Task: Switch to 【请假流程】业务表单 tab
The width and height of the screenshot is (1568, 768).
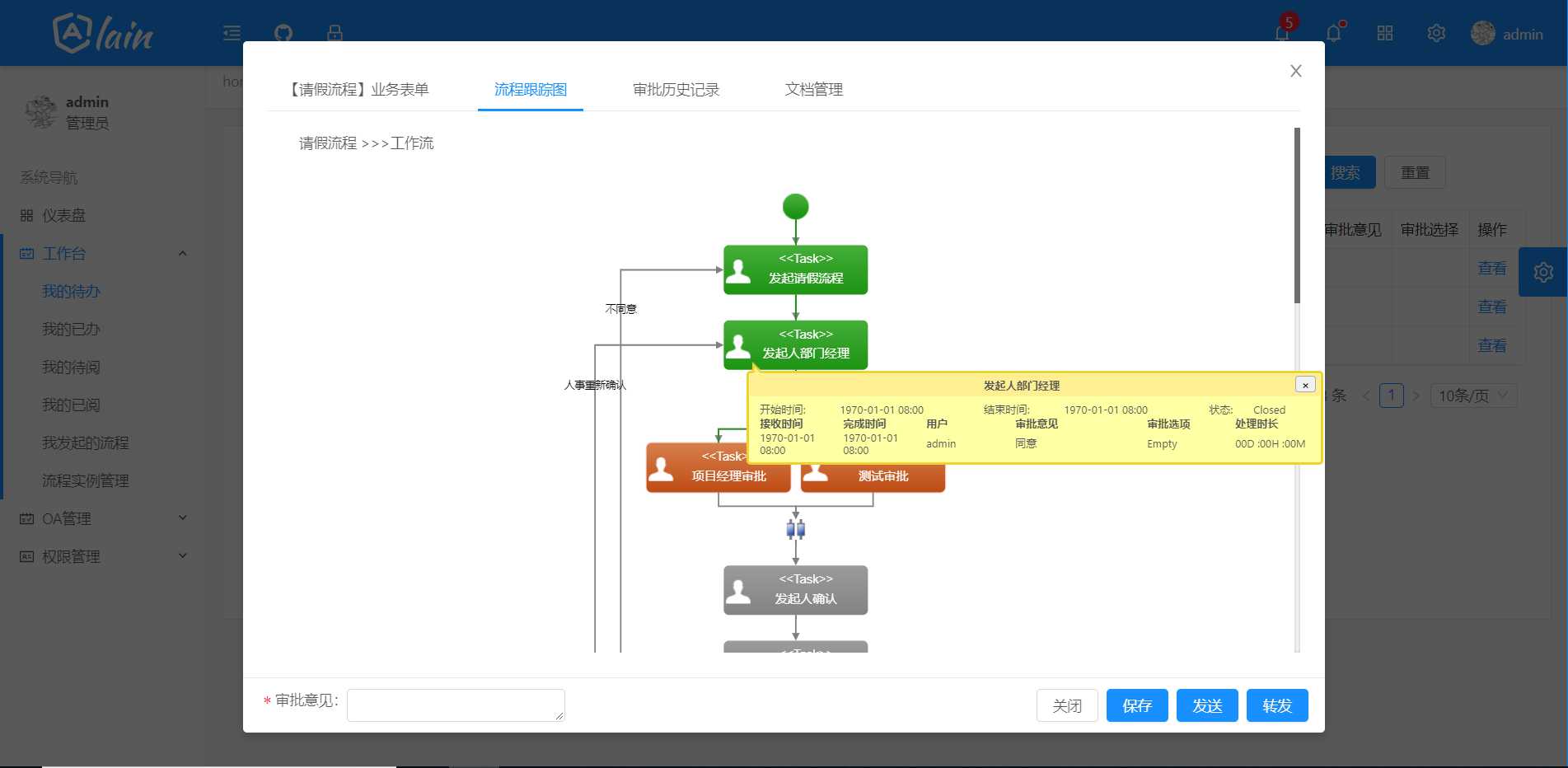Action: [357, 89]
